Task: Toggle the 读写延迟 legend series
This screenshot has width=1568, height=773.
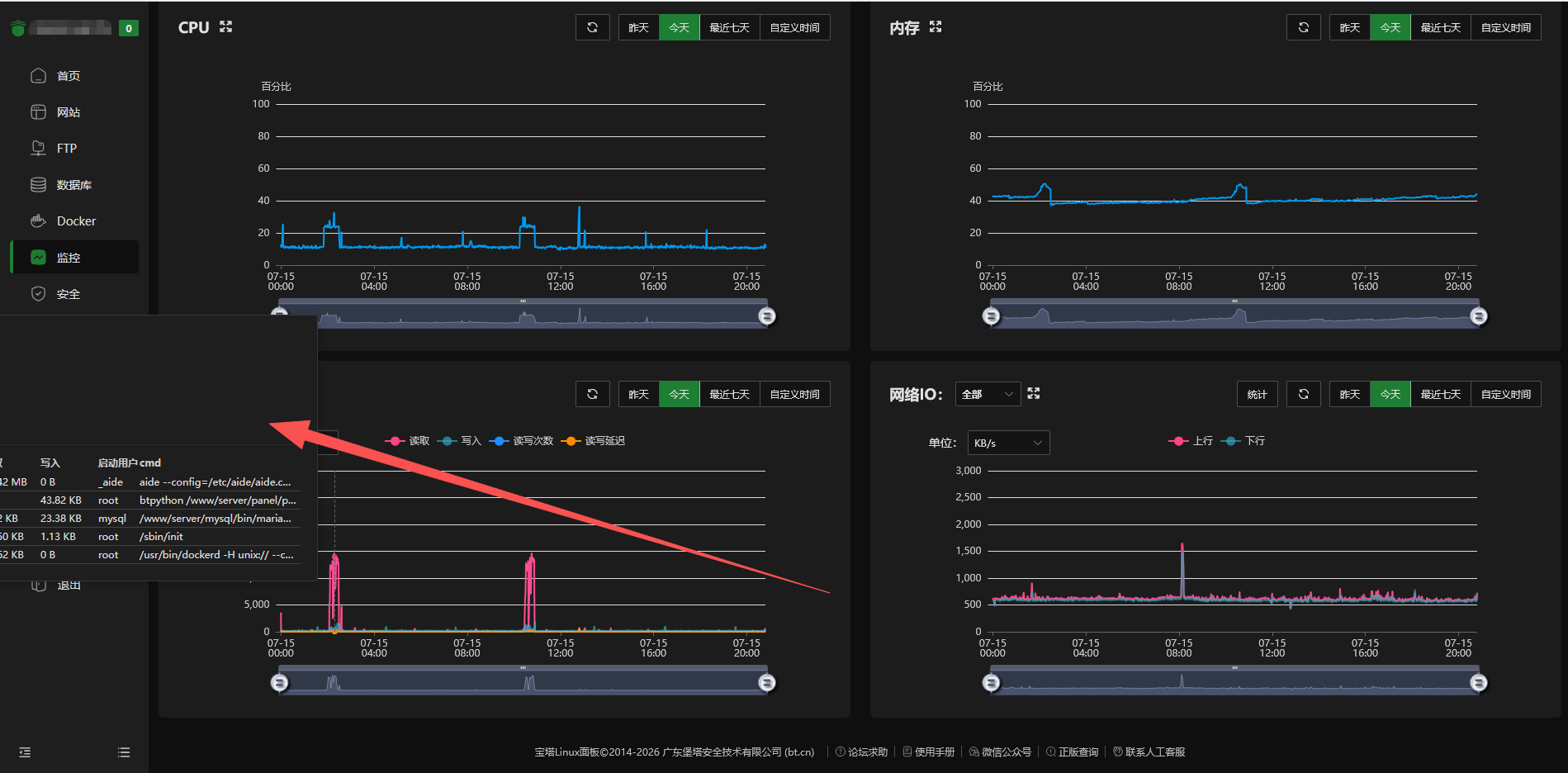Action: [x=593, y=441]
